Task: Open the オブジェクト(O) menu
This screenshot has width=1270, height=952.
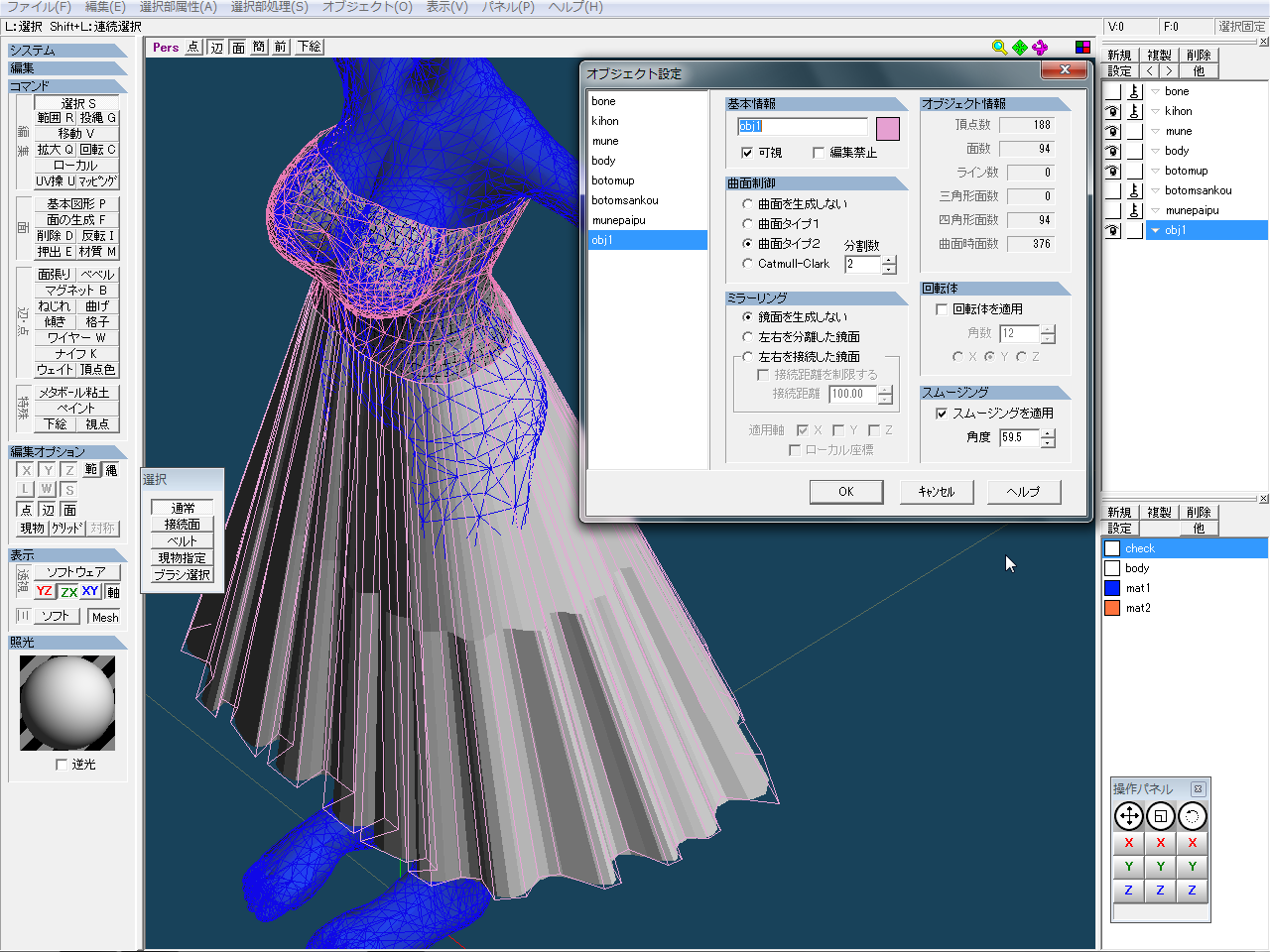Action: (x=367, y=7)
